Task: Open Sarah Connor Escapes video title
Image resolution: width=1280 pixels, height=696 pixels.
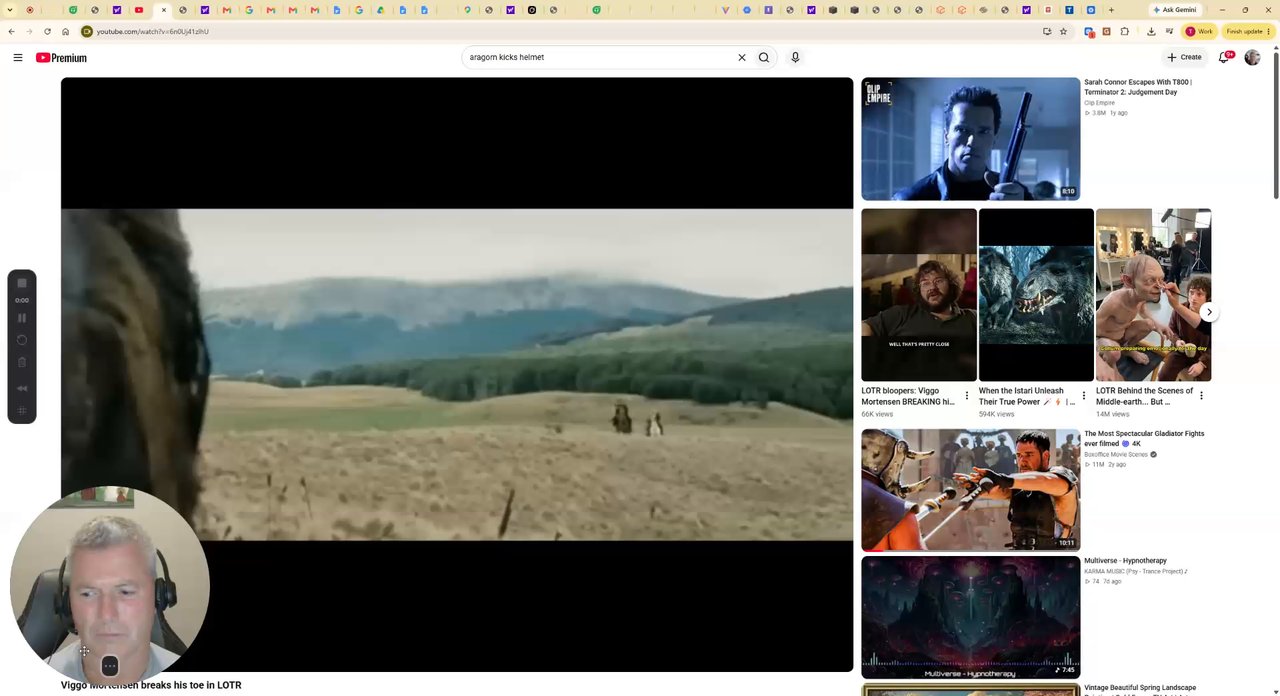Action: pyautogui.click(x=1138, y=87)
